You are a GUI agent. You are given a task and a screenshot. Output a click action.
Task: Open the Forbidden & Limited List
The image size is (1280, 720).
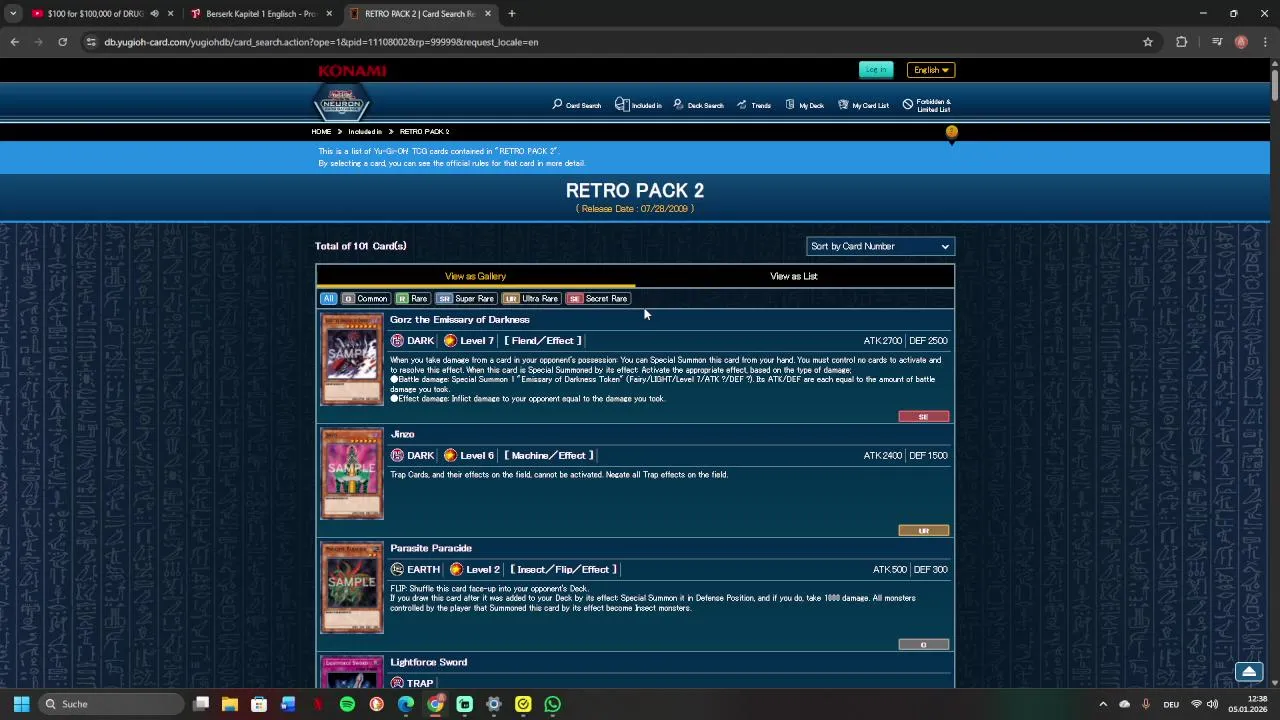tap(927, 105)
